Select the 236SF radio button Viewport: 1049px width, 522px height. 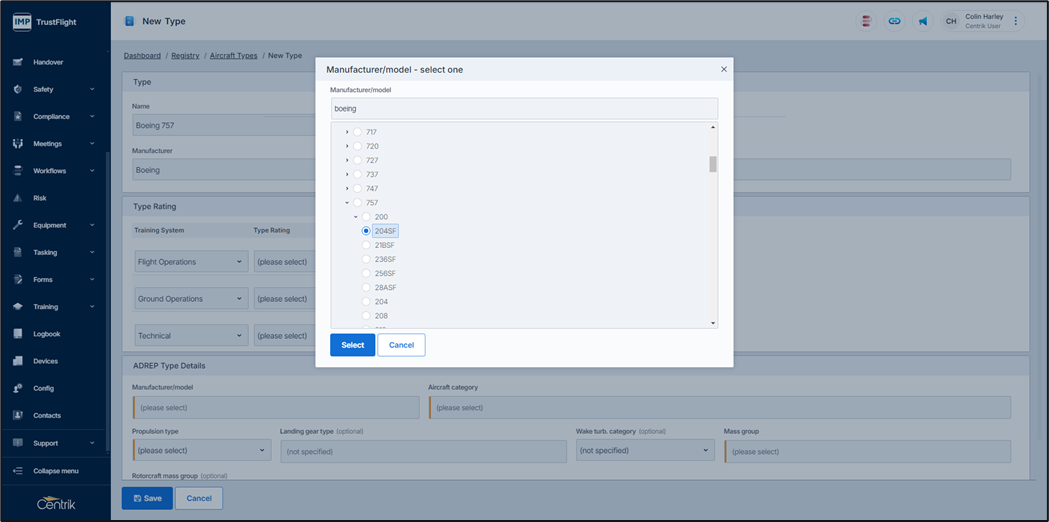(x=366, y=259)
